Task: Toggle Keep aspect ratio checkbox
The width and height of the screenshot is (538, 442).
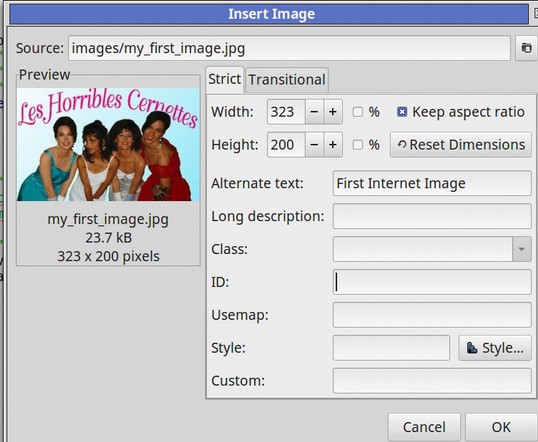Action: pyautogui.click(x=402, y=112)
